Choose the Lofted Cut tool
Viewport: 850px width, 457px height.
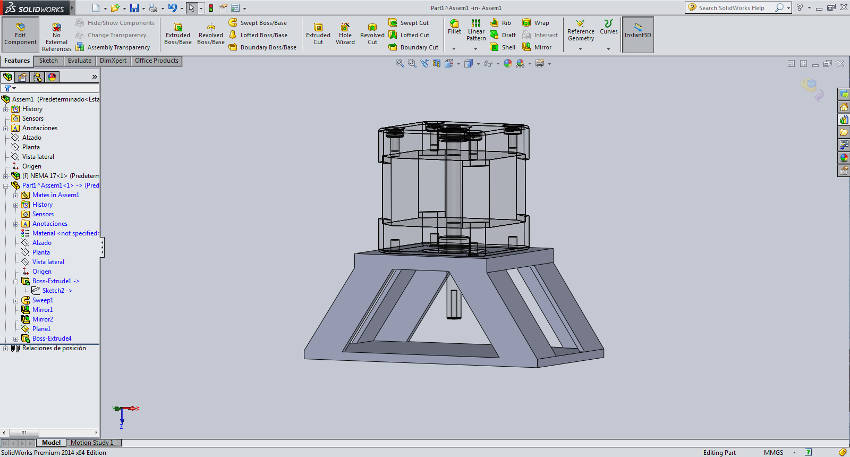409,35
